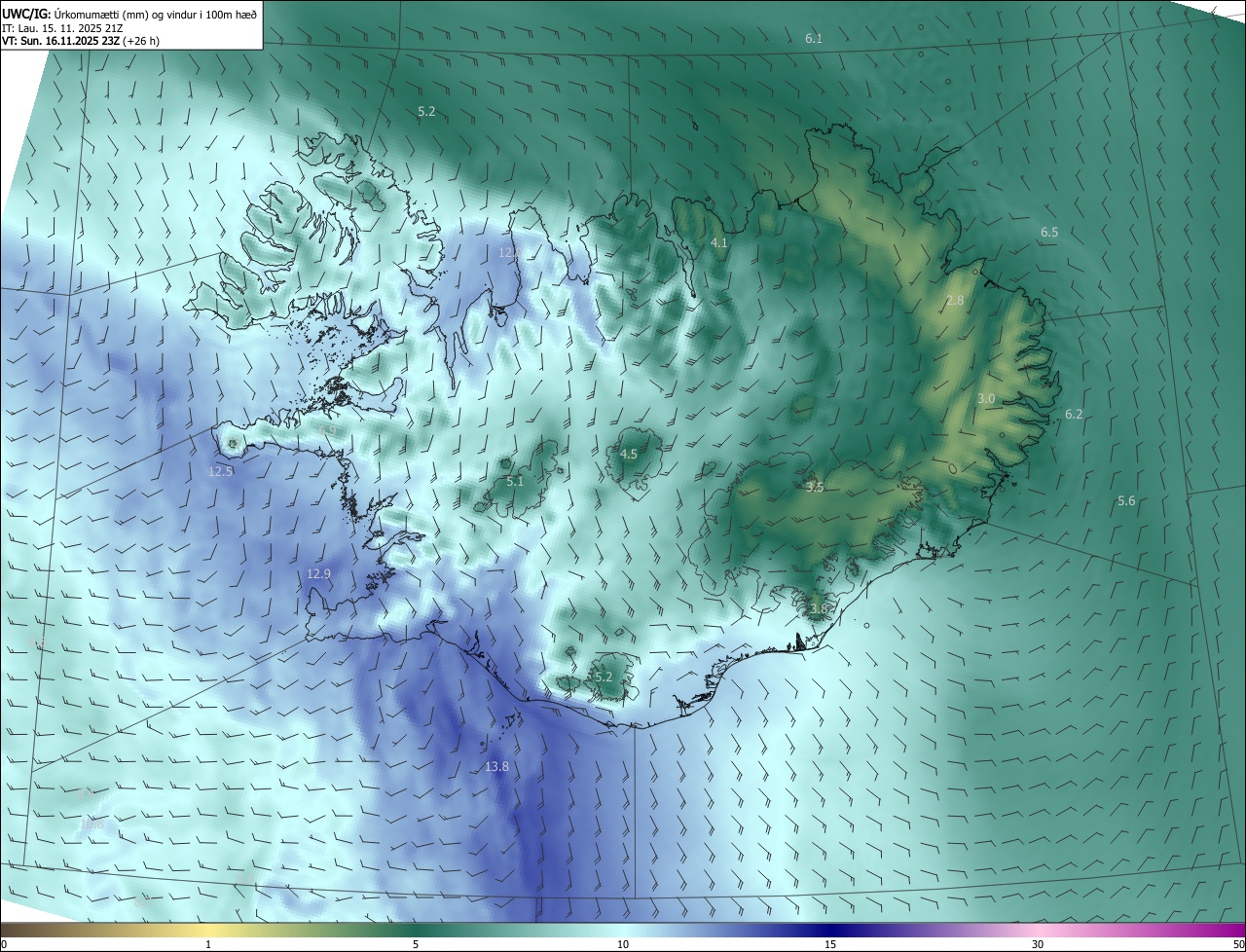Viewport: 1246px width, 952px height.
Task: Click the 5.6 value in the eastern sea
Action: [x=1126, y=501]
